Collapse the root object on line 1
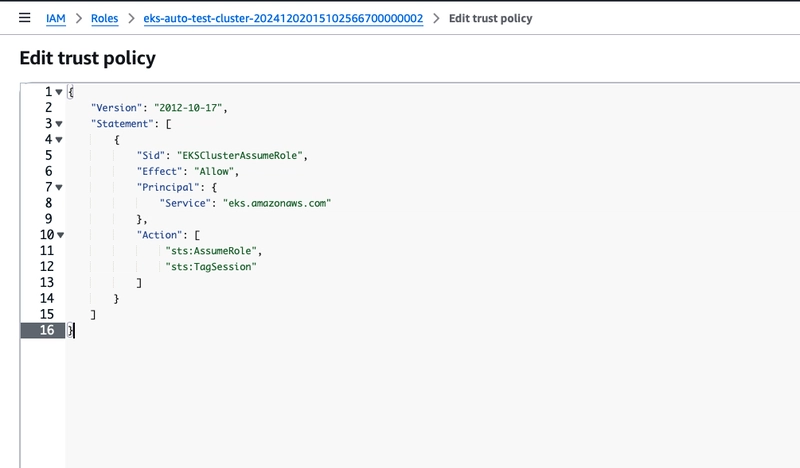This screenshot has width=800, height=468. [59, 92]
